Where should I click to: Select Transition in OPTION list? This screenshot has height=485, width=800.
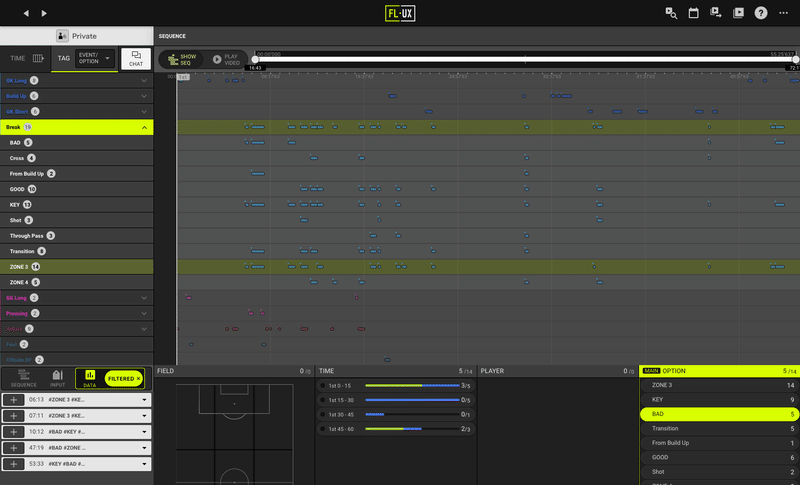[x=720, y=428]
